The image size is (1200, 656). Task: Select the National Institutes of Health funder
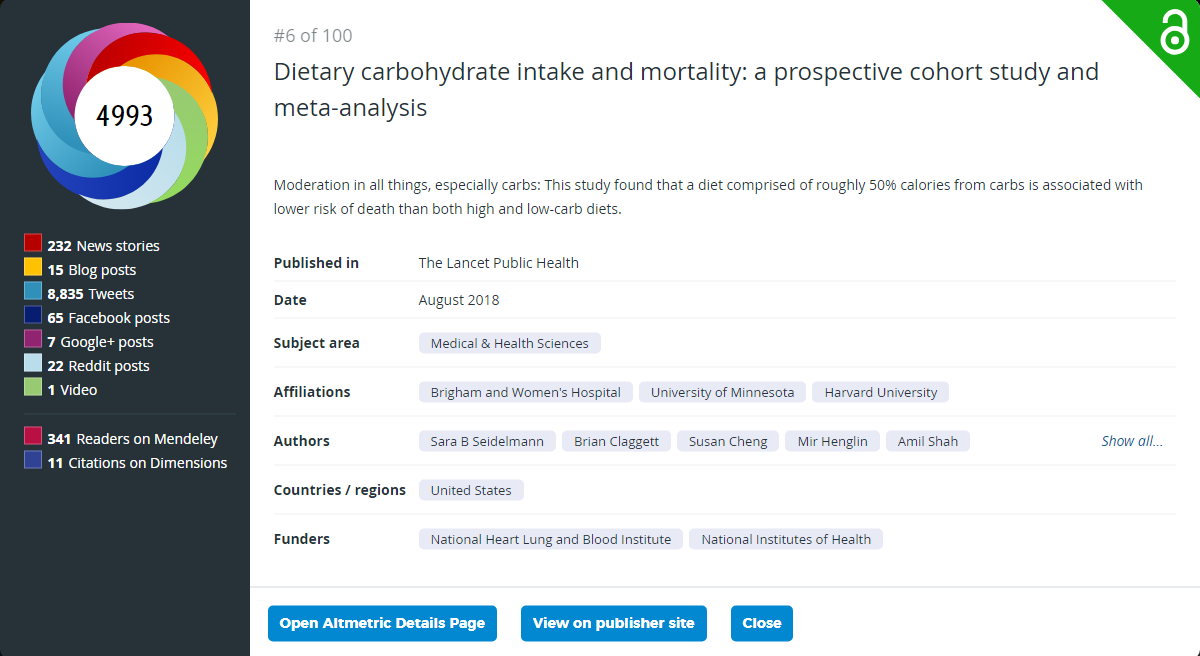pos(786,539)
